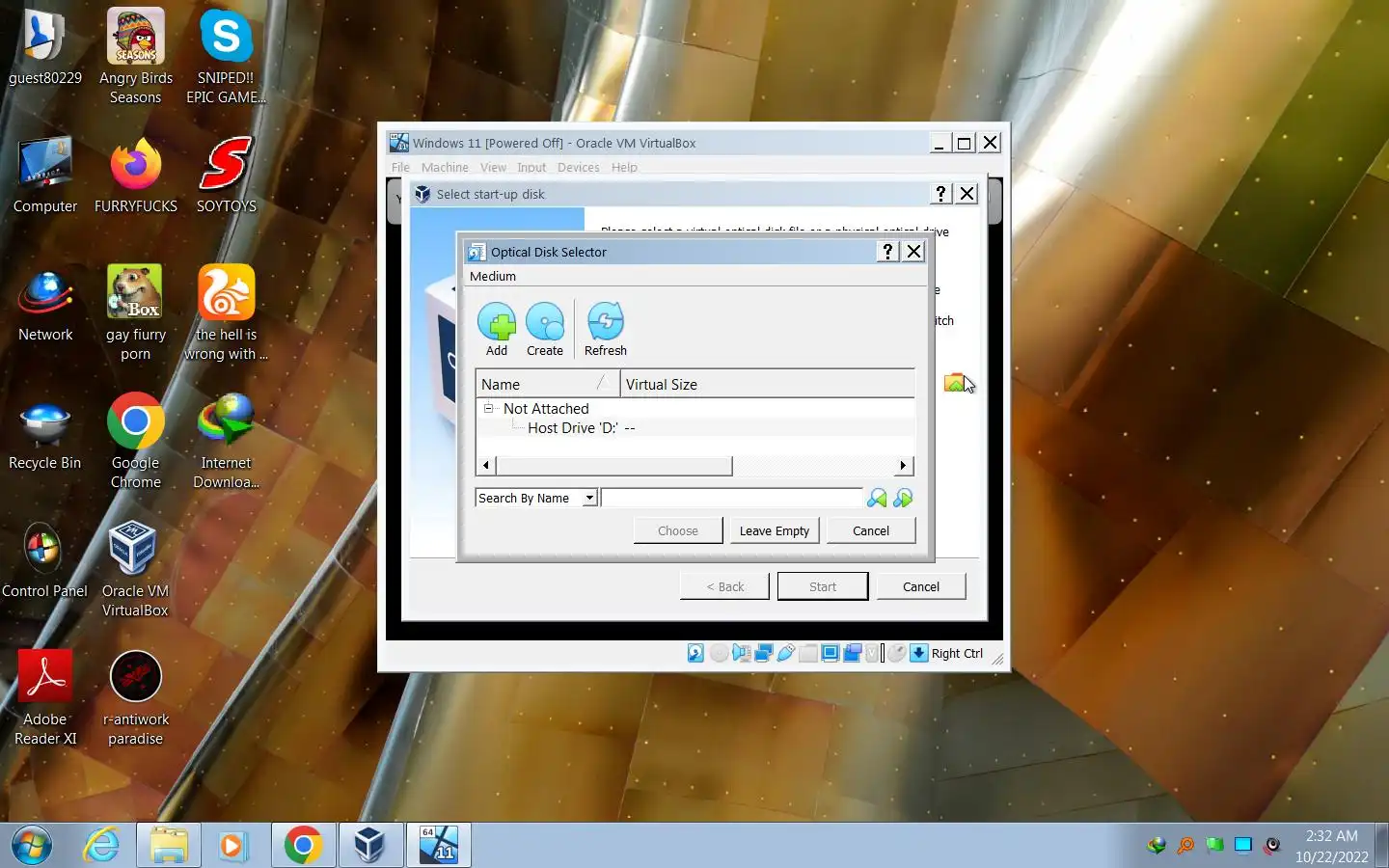Click the Back button
Screen dimensions: 1389x868
point(724,586)
